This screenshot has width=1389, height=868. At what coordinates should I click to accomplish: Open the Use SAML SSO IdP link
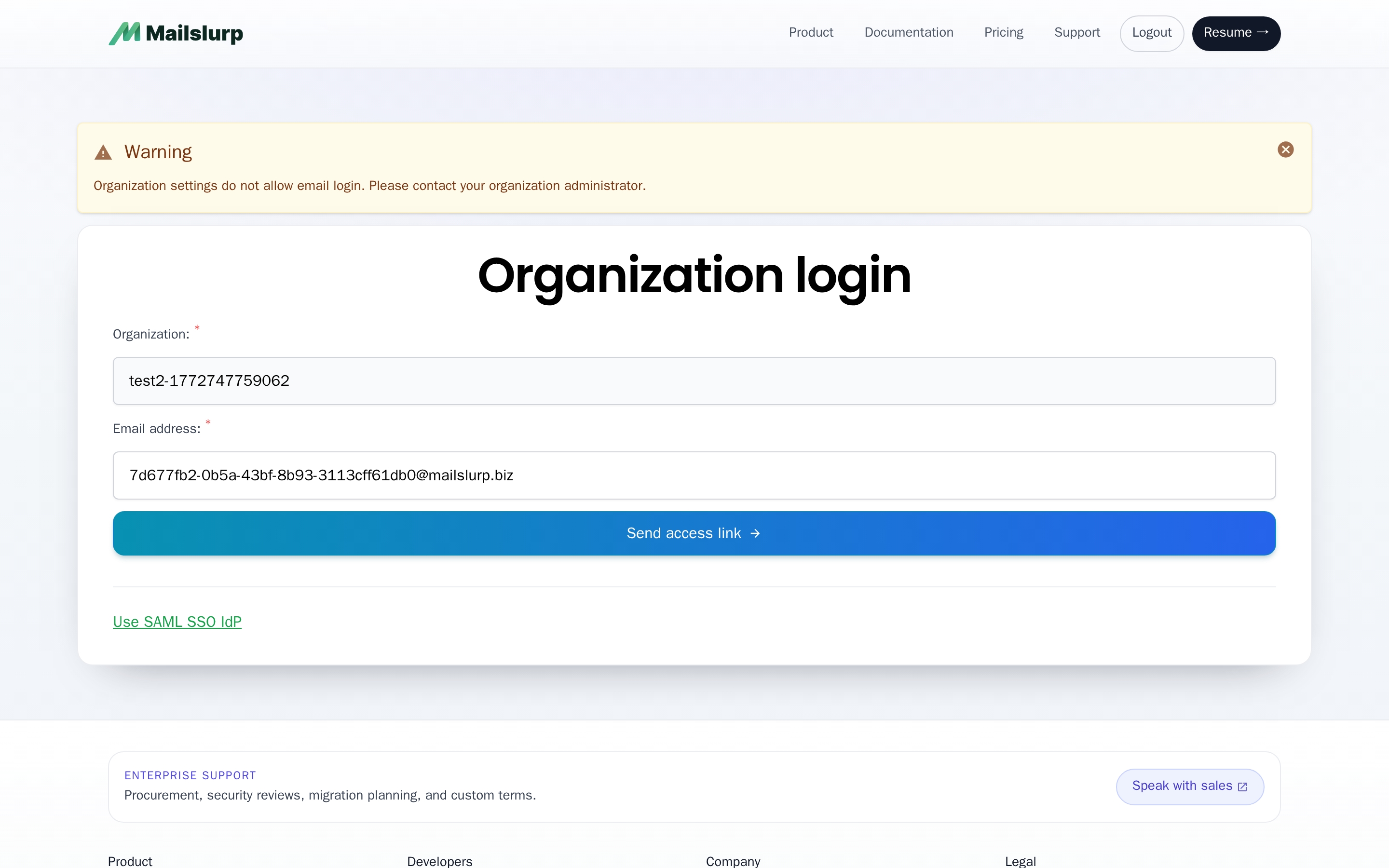tap(177, 622)
